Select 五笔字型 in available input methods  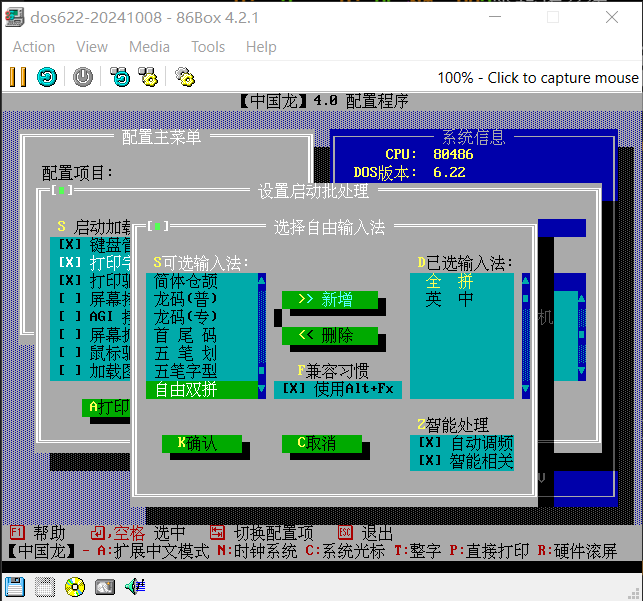(186, 371)
